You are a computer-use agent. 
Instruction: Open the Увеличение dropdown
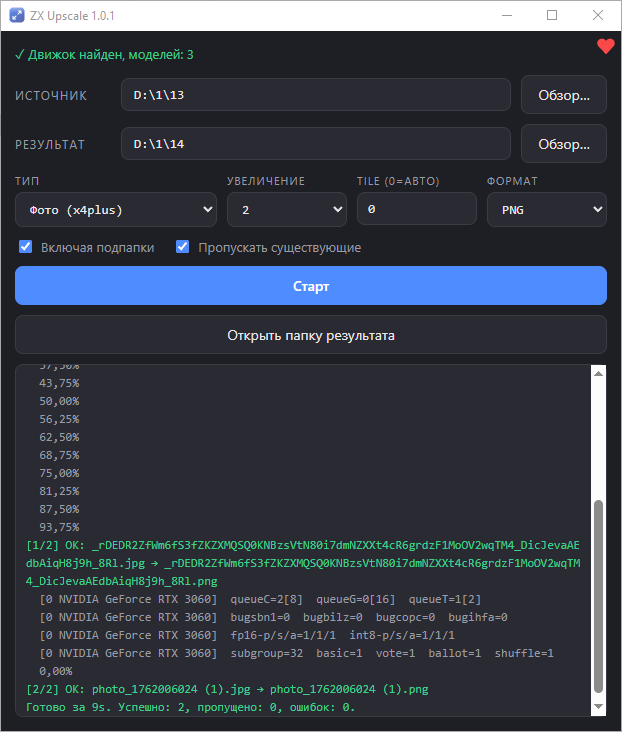coord(287,210)
